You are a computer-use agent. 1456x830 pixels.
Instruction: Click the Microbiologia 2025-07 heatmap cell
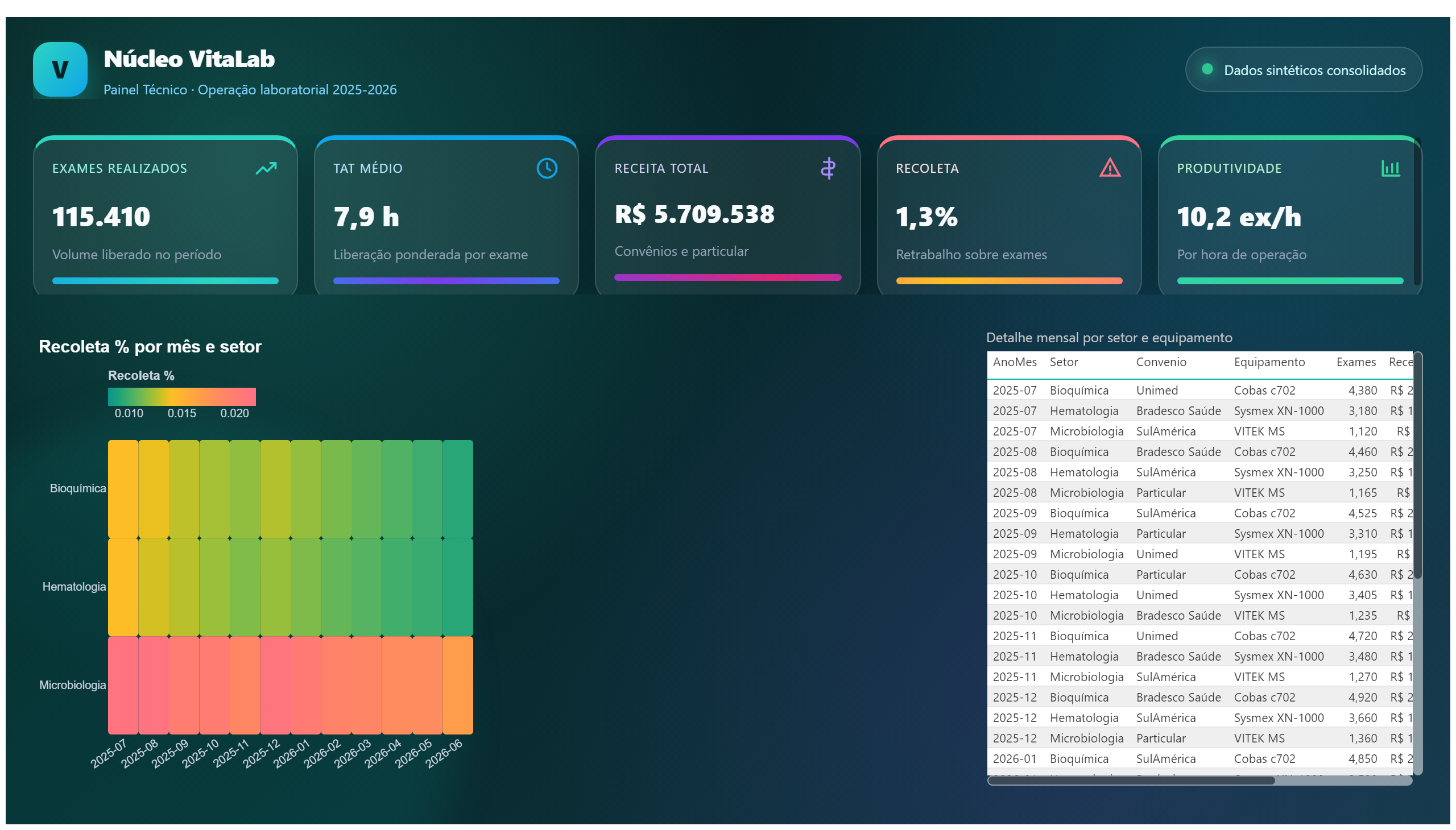[123, 685]
